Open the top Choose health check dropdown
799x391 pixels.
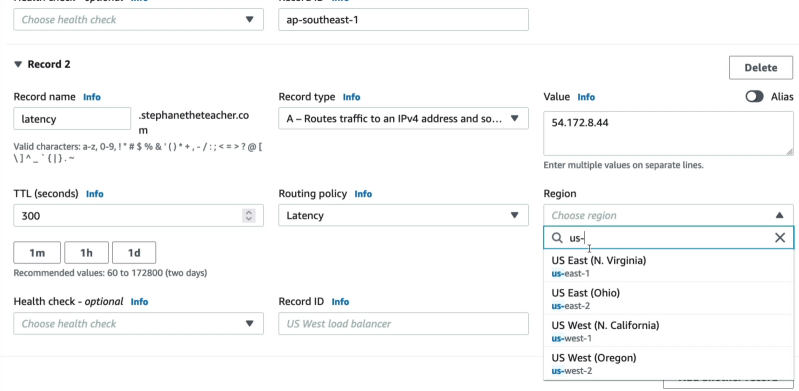point(138,19)
